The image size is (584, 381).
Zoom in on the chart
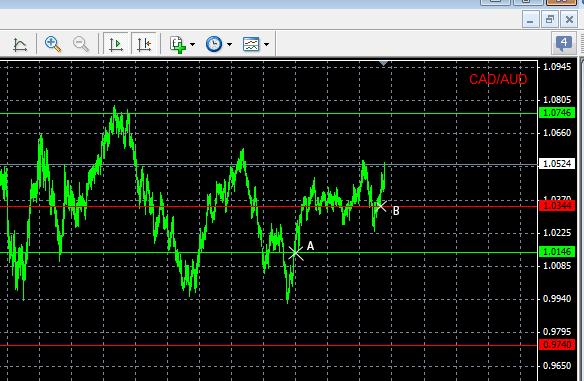53,44
